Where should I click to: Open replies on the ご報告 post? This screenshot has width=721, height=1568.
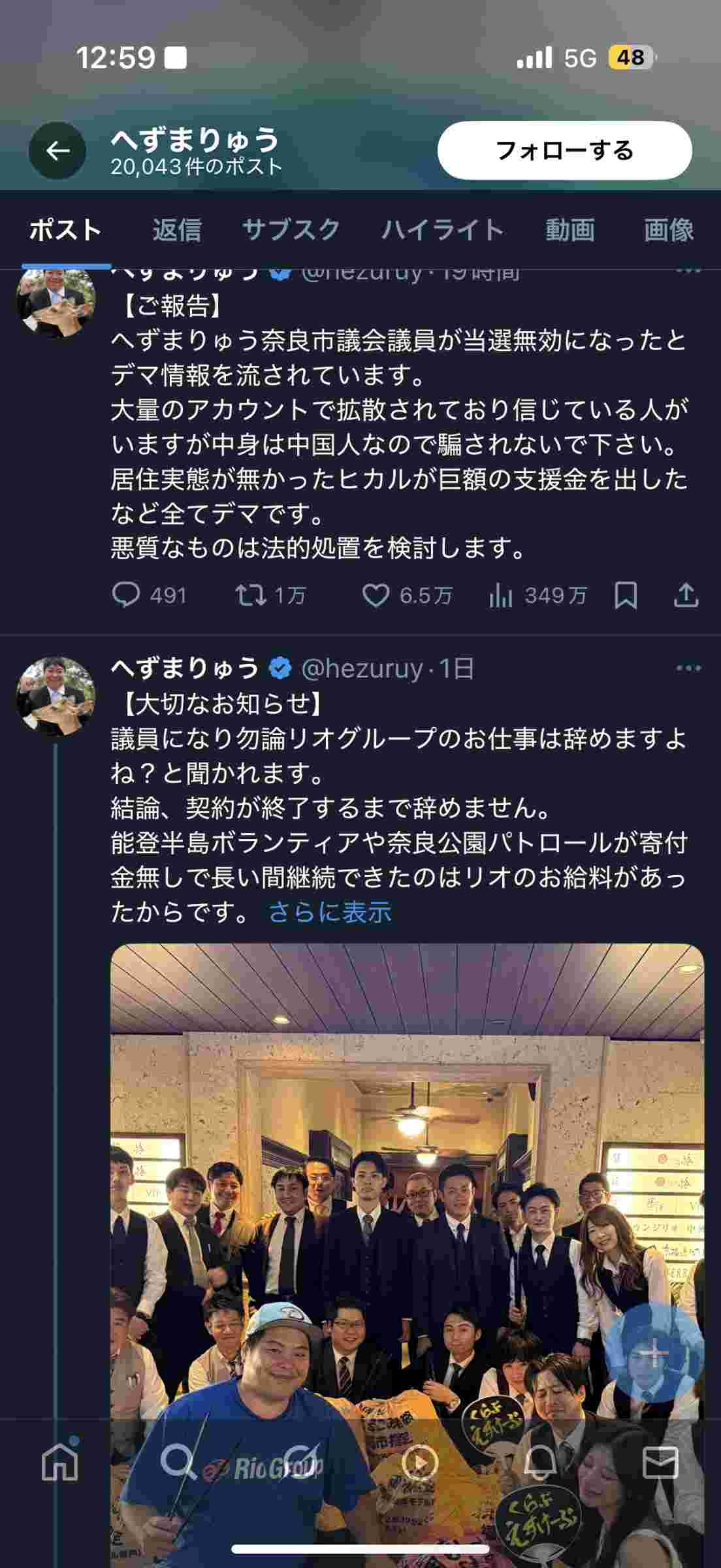[150, 595]
